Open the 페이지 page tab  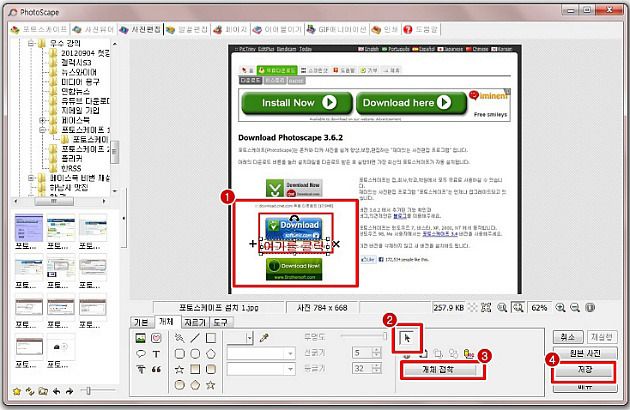pyautogui.click(x=231, y=29)
